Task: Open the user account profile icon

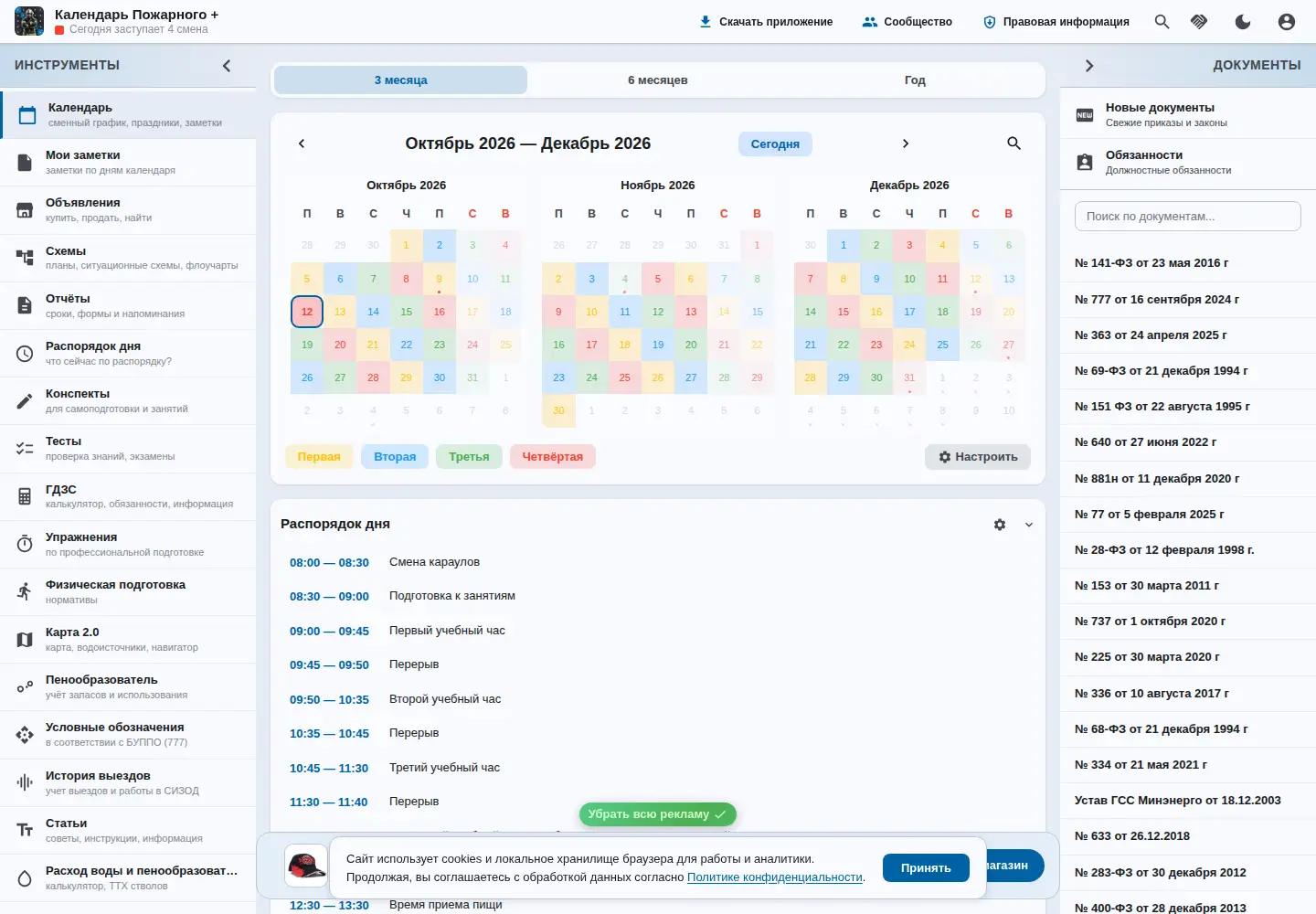Action: (1287, 22)
